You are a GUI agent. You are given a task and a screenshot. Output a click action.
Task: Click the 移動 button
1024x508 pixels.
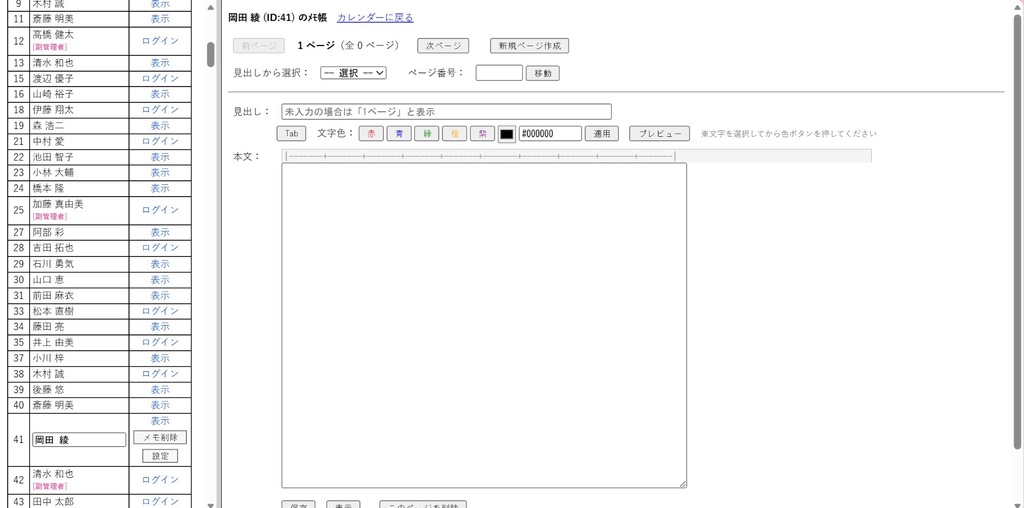pos(543,73)
